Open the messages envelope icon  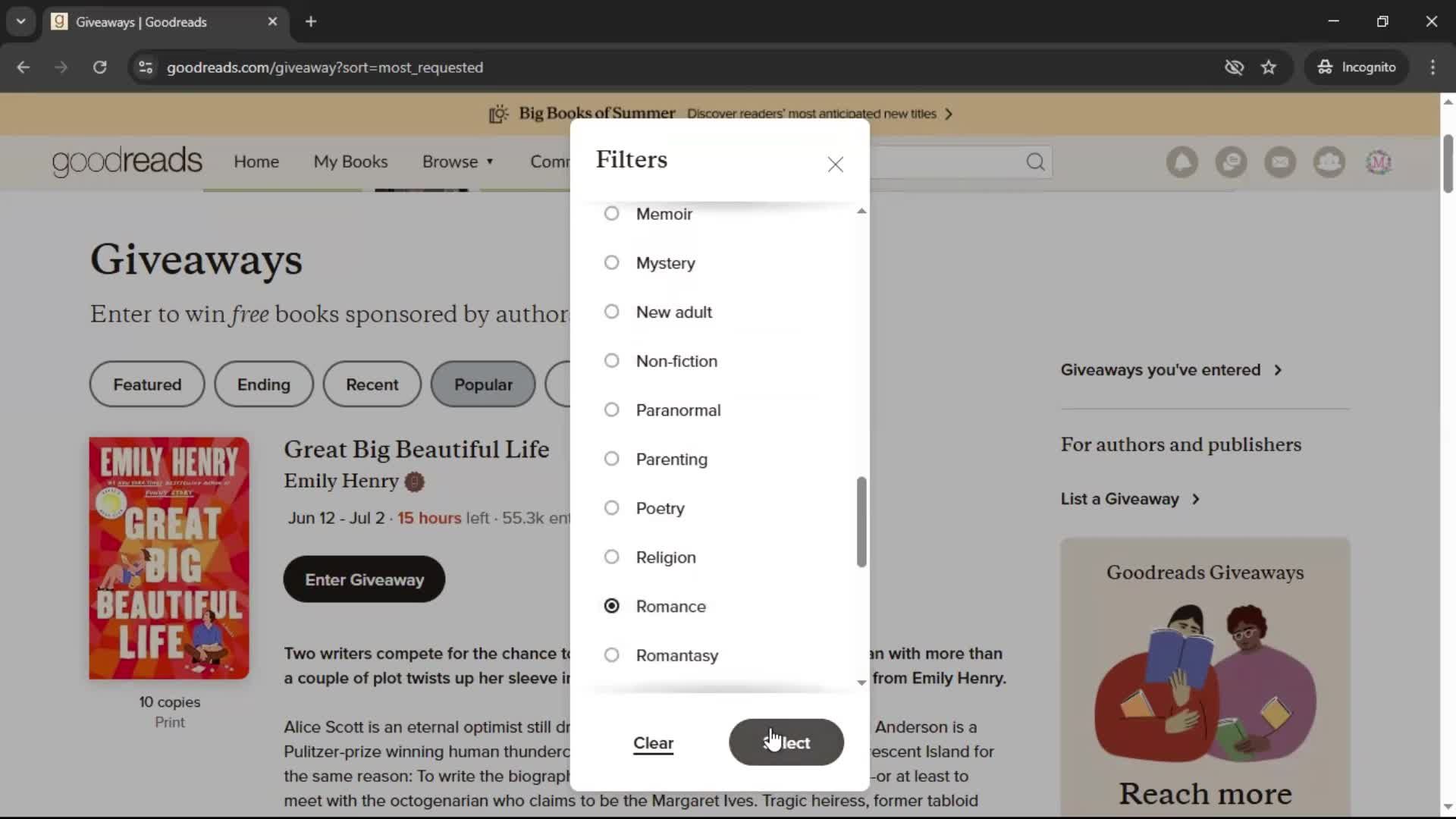[x=1280, y=162]
